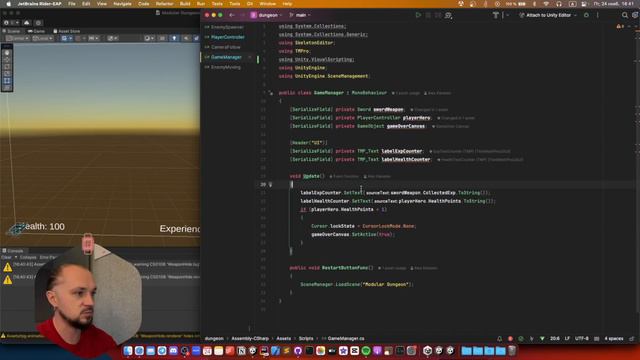Screen dimensions: 640x360
Task: Select Unity View hand tool
Action: [x=7, y=53]
